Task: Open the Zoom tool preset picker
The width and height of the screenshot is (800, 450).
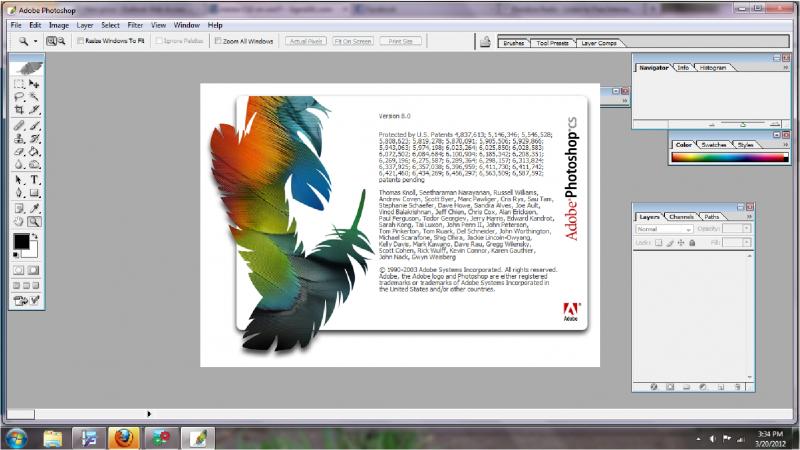Action: pos(35,41)
